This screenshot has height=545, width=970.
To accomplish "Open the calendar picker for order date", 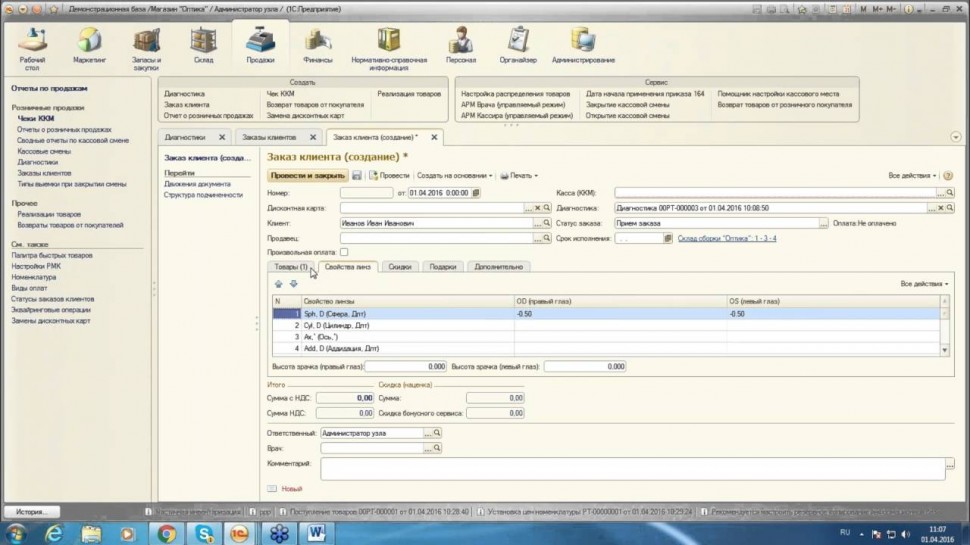I will coord(476,192).
